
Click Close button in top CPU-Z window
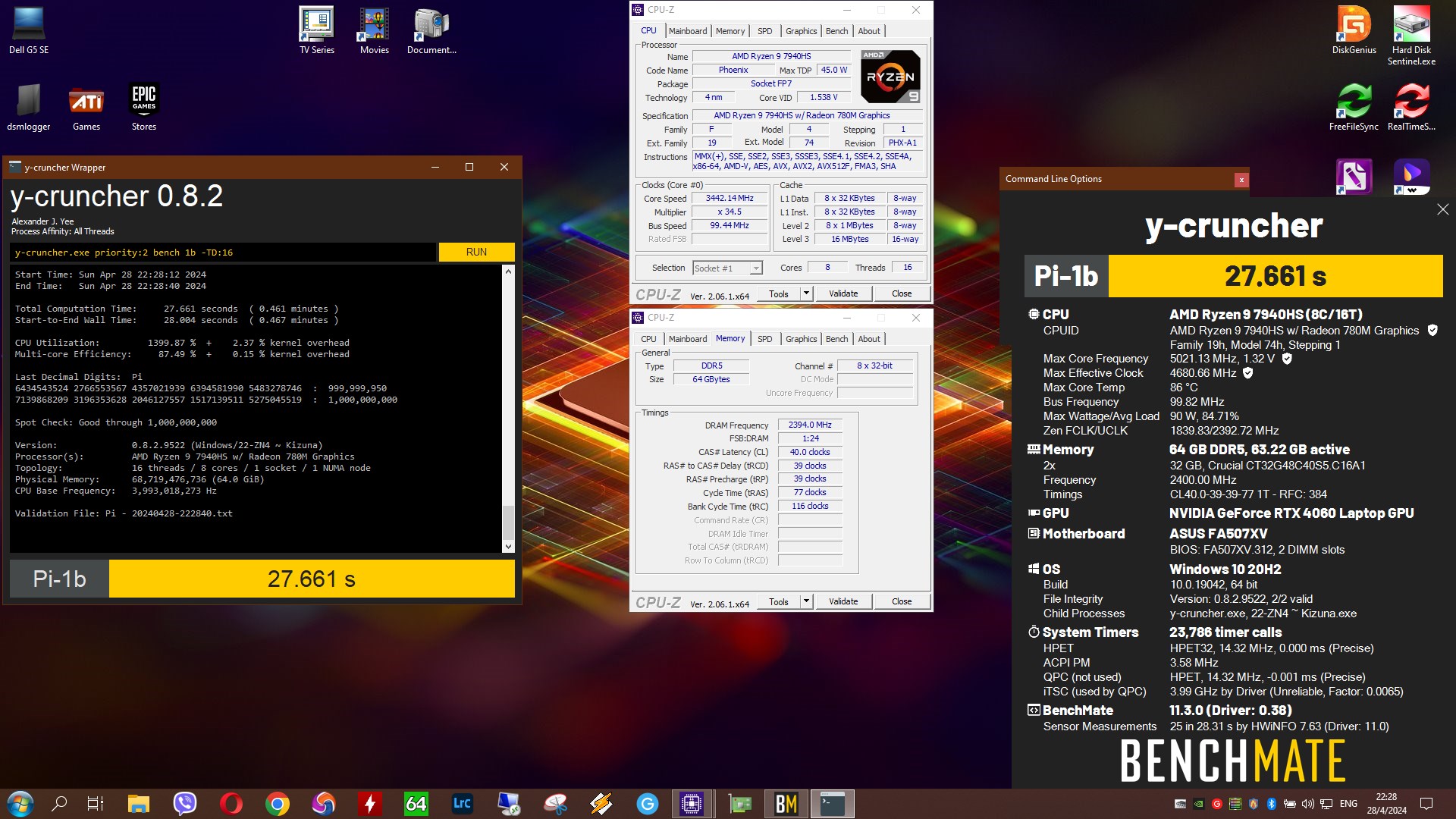tap(902, 293)
